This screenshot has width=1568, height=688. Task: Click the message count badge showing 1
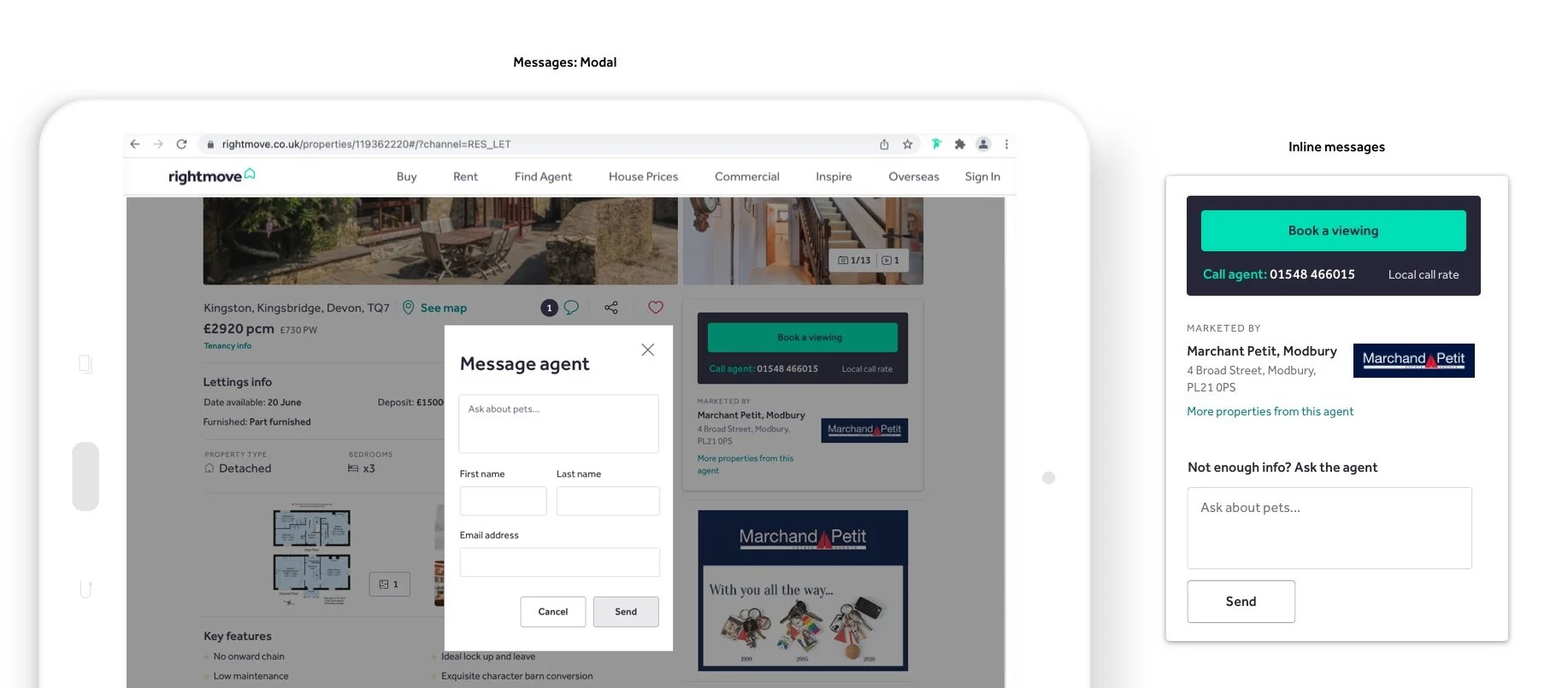tap(549, 308)
